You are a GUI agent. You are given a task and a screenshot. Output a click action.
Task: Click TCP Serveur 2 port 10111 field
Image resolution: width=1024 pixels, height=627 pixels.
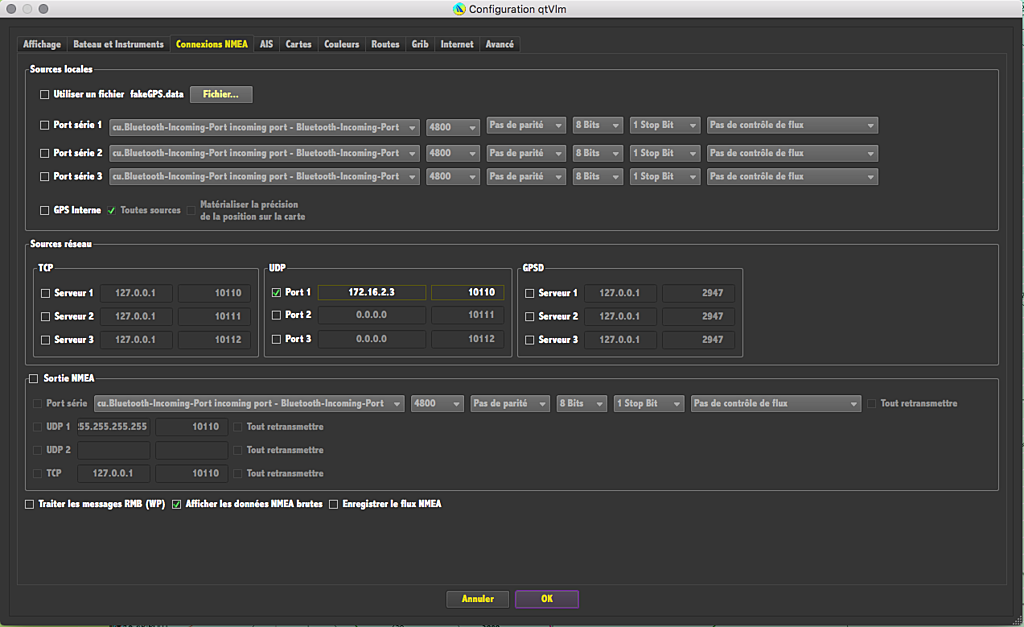coord(214,317)
